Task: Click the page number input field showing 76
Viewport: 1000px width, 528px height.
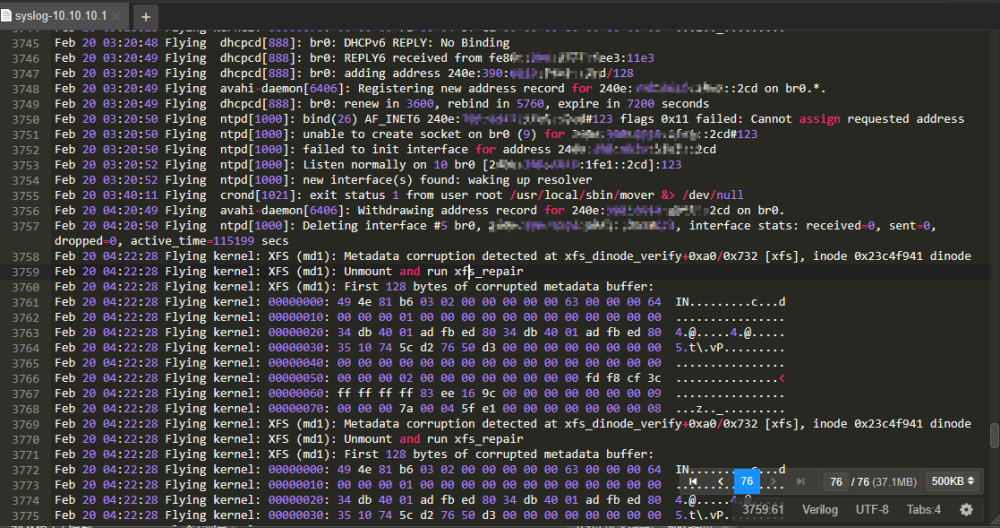Action: pos(836,481)
